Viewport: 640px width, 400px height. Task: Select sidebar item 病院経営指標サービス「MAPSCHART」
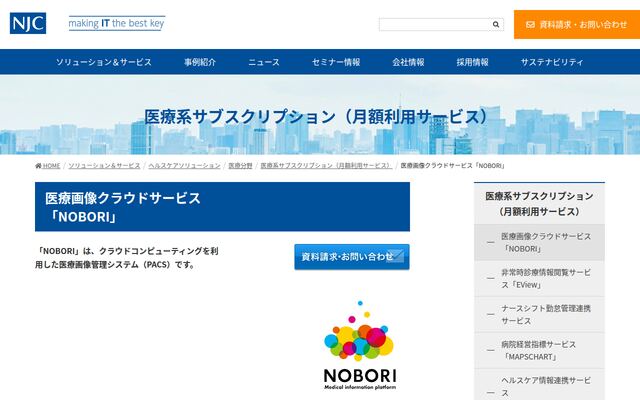tap(539, 350)
